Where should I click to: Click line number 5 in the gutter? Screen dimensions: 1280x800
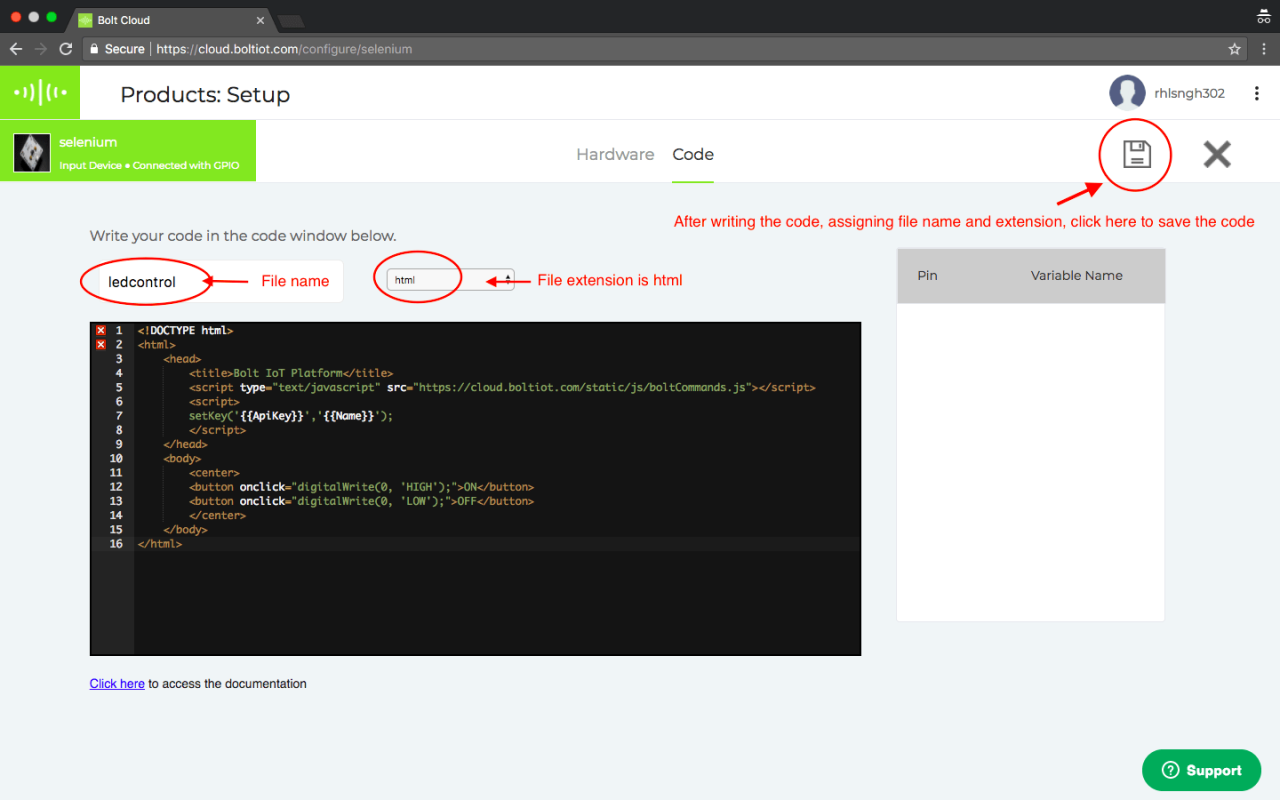[x=119, y=387]
